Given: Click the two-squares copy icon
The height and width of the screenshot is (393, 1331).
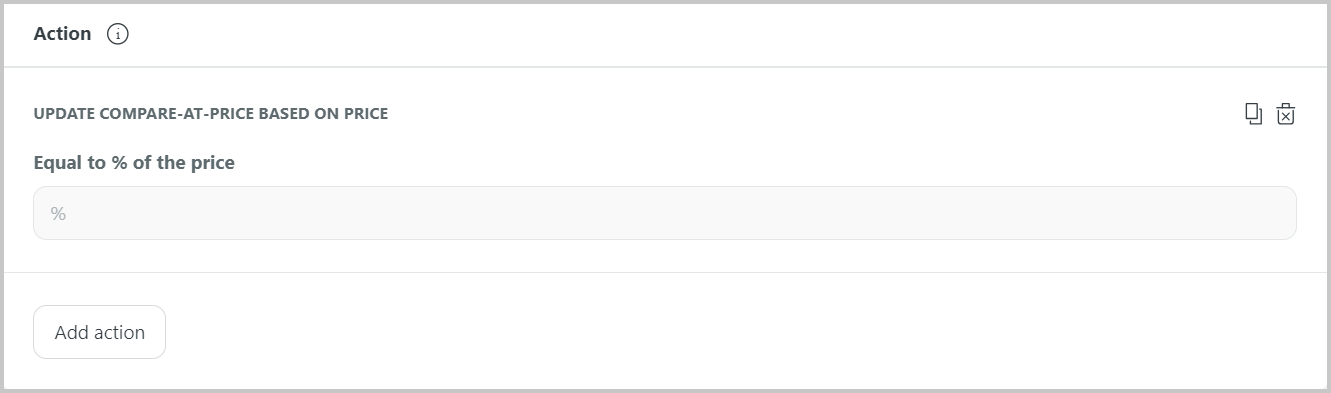Looking at the screenshot, I should pyautogui.click(x=1253, y=114).
